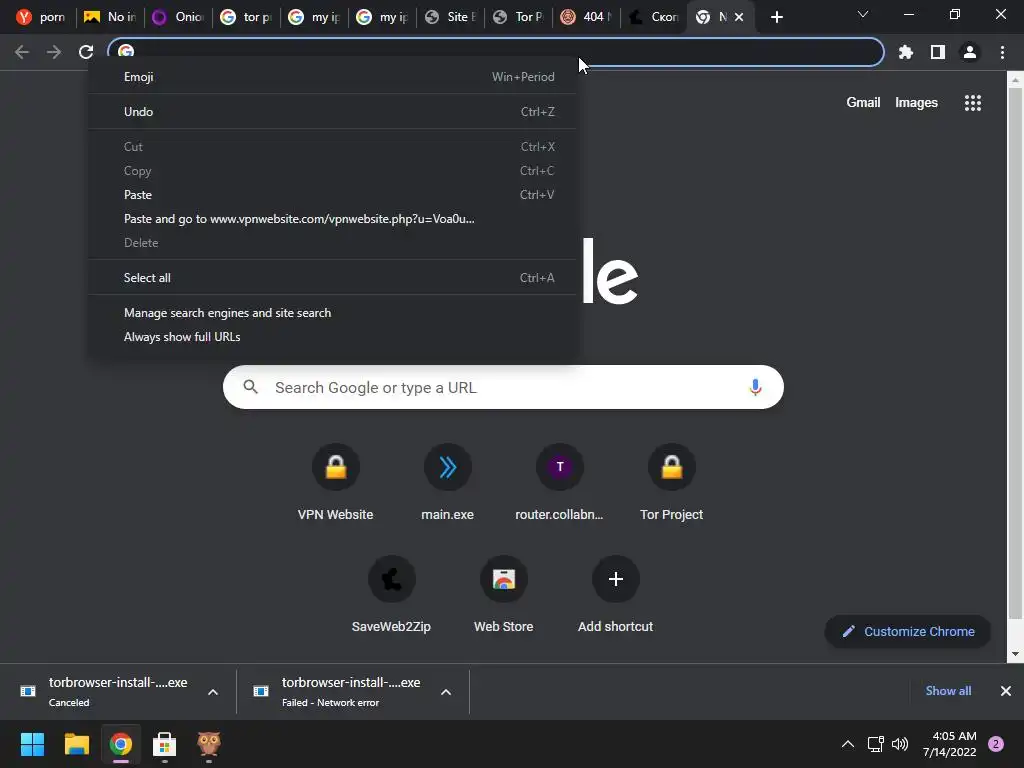Switch to the first 'porn' tab
Screen dimensions: 1024x768
pos(40,17)
